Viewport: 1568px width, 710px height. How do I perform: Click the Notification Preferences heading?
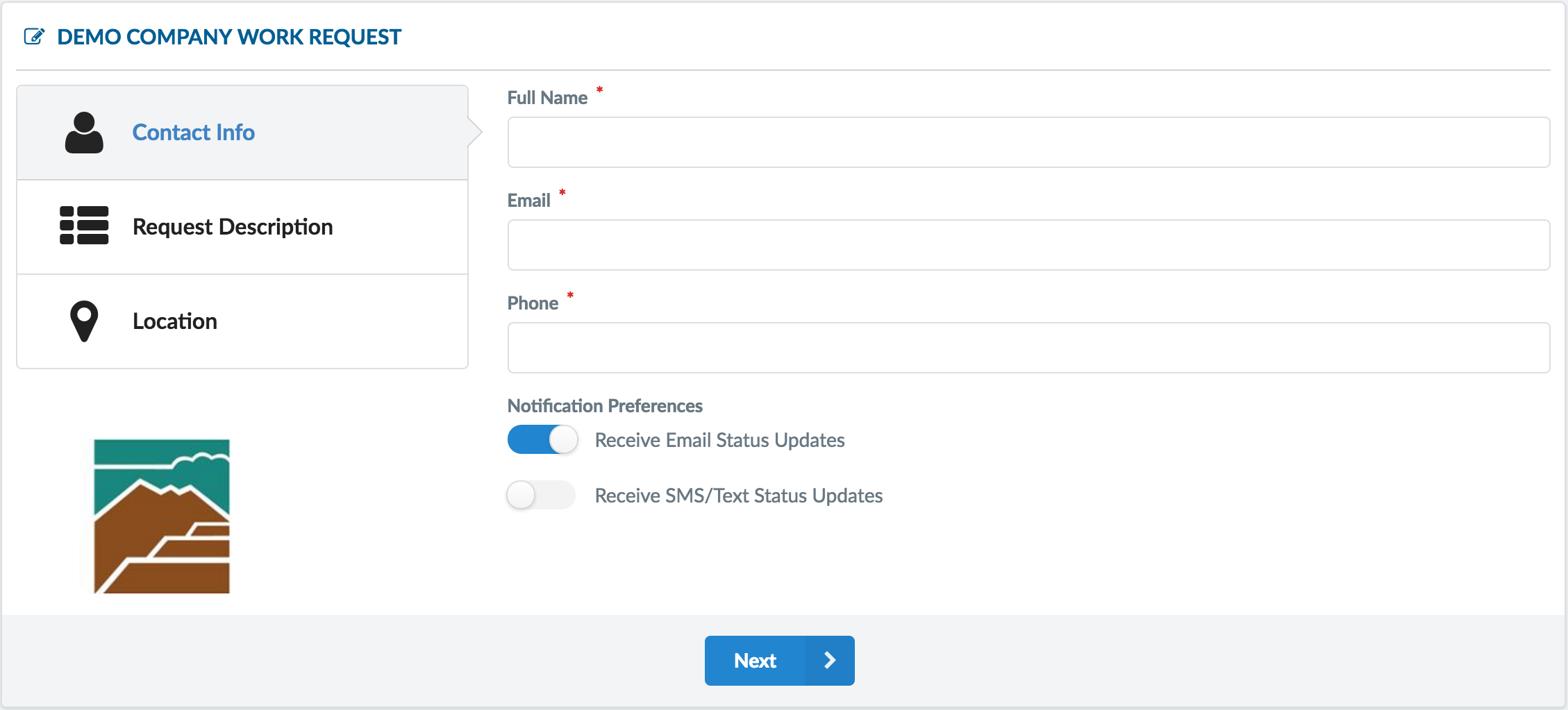pyautogui.click(x=605, y=406)
